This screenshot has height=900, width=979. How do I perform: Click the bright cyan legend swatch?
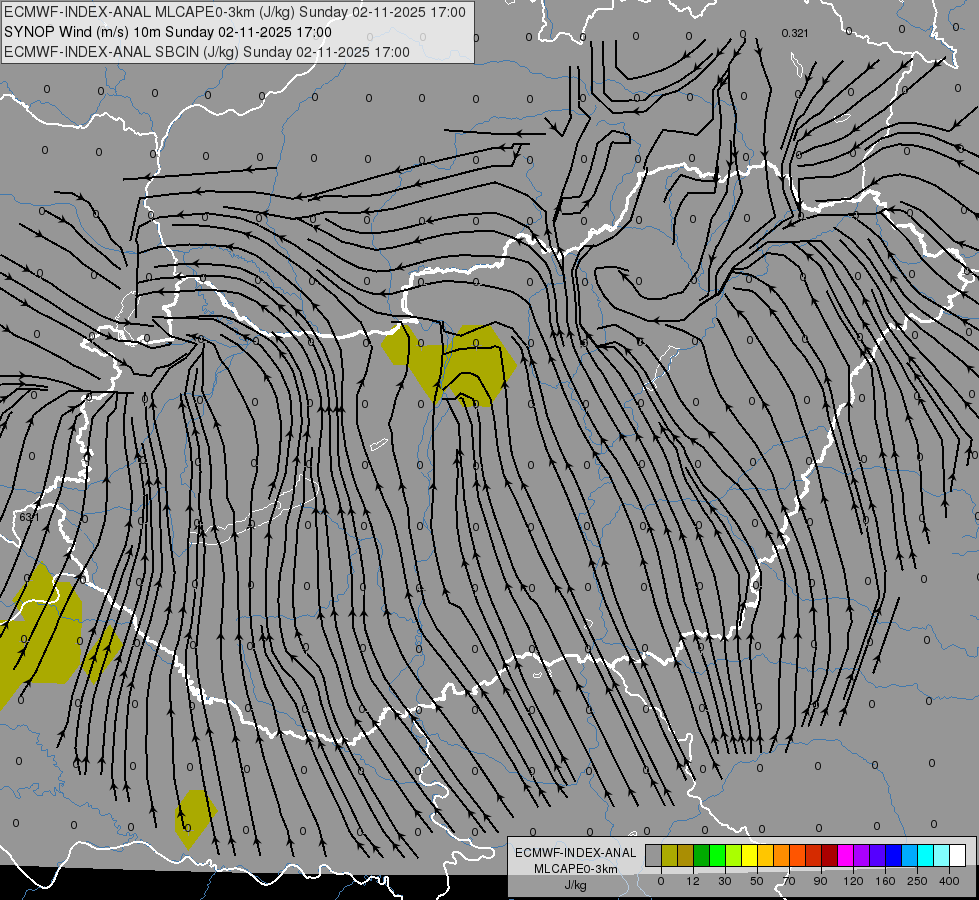tap(925, 855)
